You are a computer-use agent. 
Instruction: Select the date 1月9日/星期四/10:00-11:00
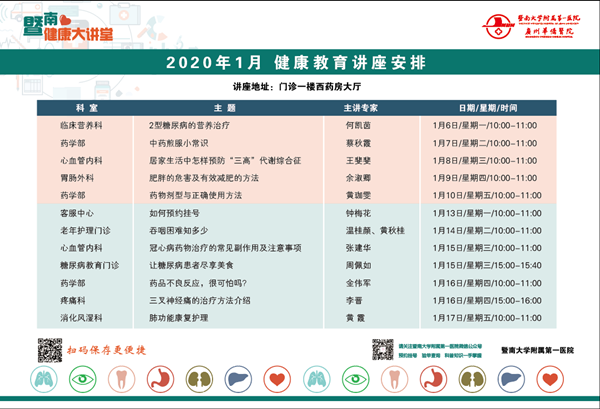[x=485, y=178]
